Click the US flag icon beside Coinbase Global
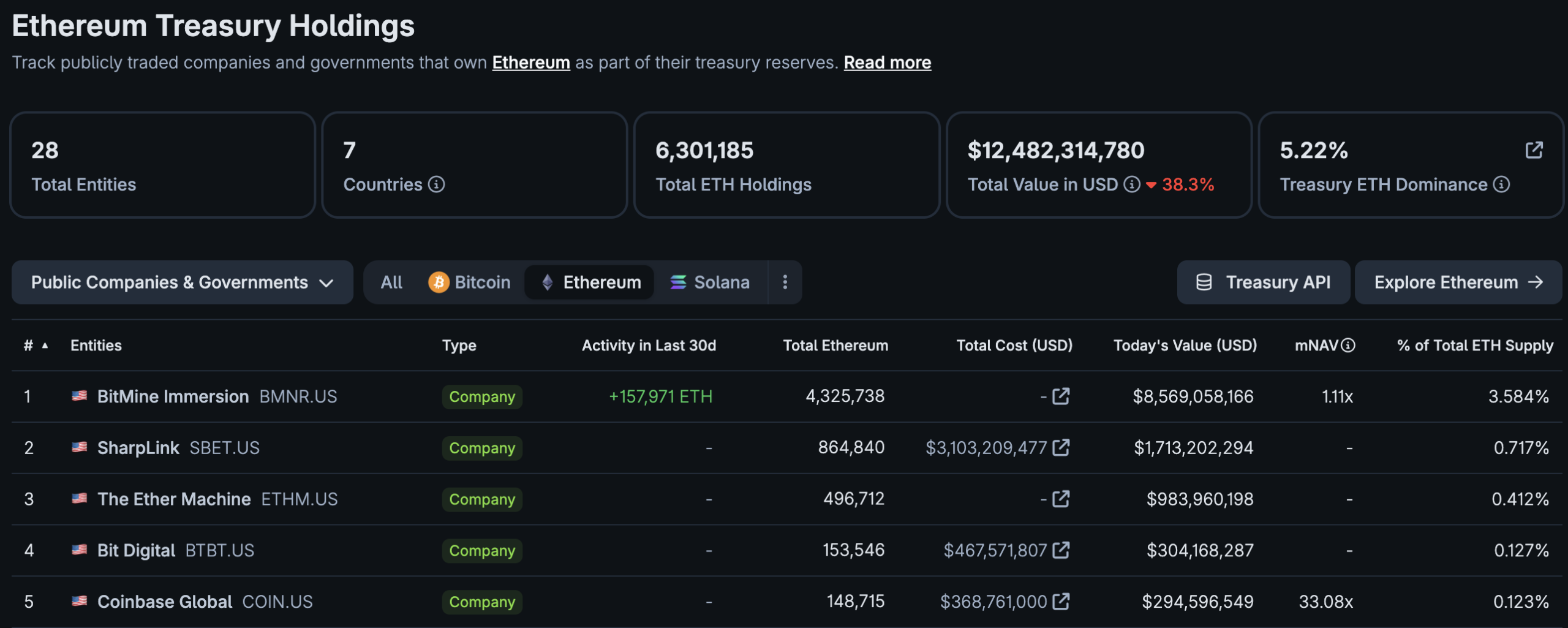The height and width of the screenshot is (628, 1568). (x=79, y=601)
